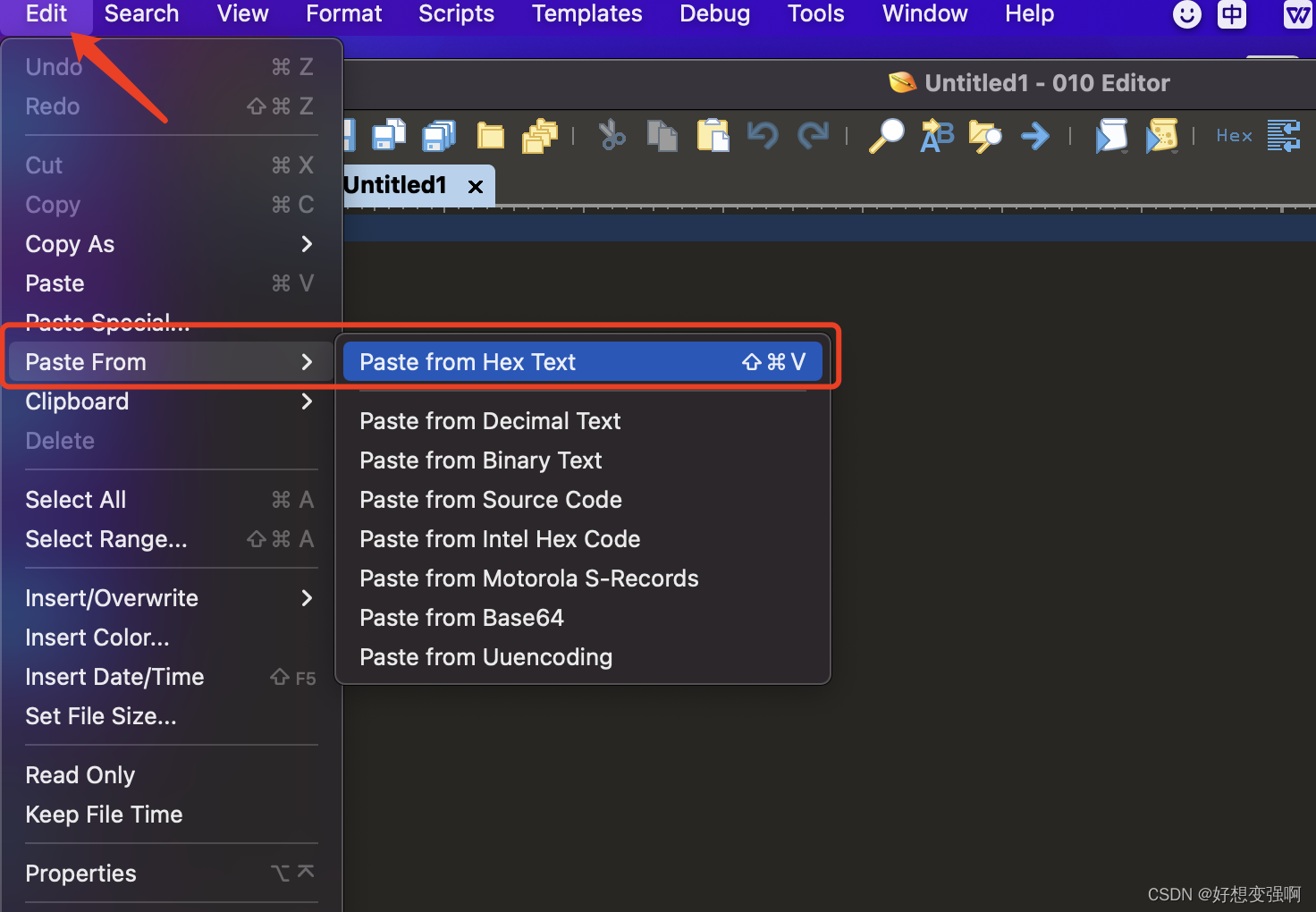Click the scissors Cut toolbar icon
Image resolution: width=1316 pixels, height=912 pixels.
coord(612,135)
